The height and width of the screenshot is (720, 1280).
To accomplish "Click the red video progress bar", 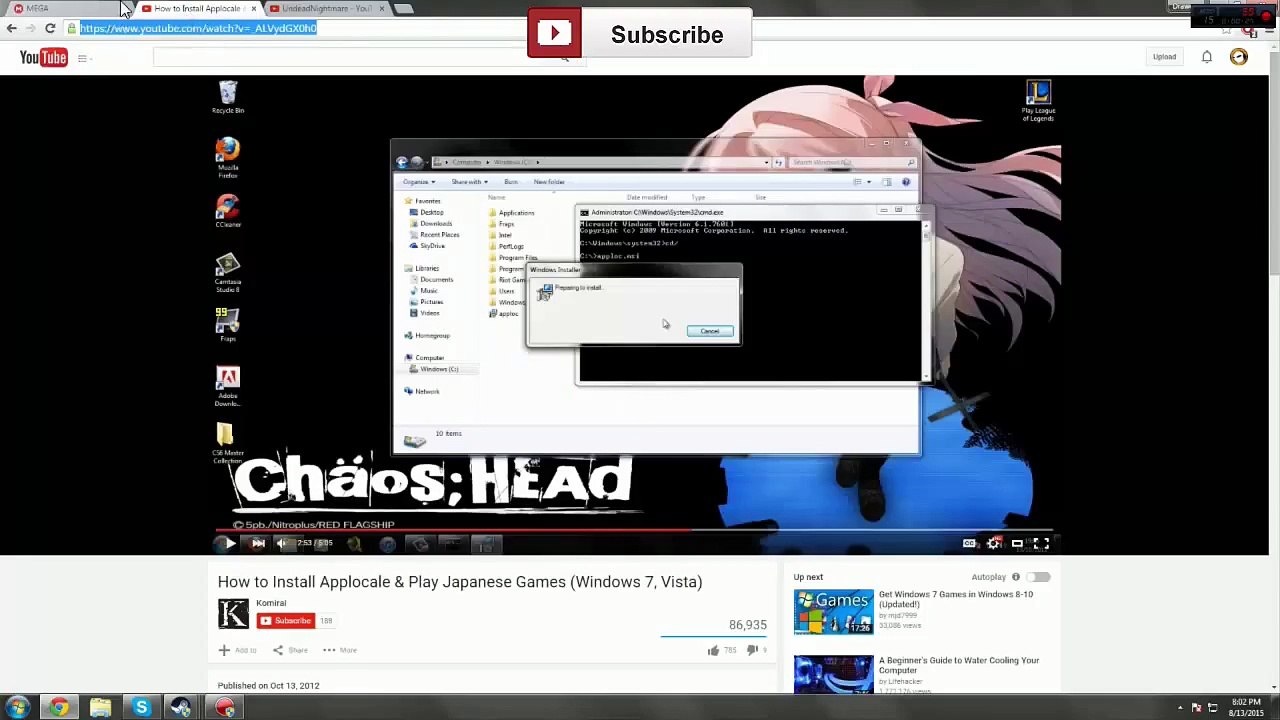I will point(453,529).
